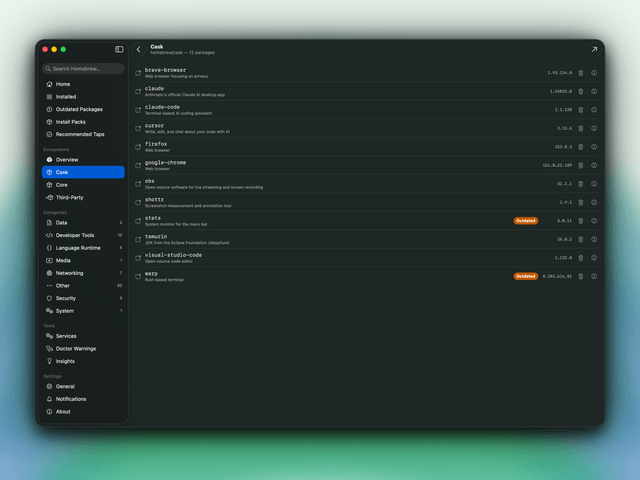Select the google-chrome package name
Viewport: 640px width, 480px height.
pyautogui.click(x=165, y=162)
